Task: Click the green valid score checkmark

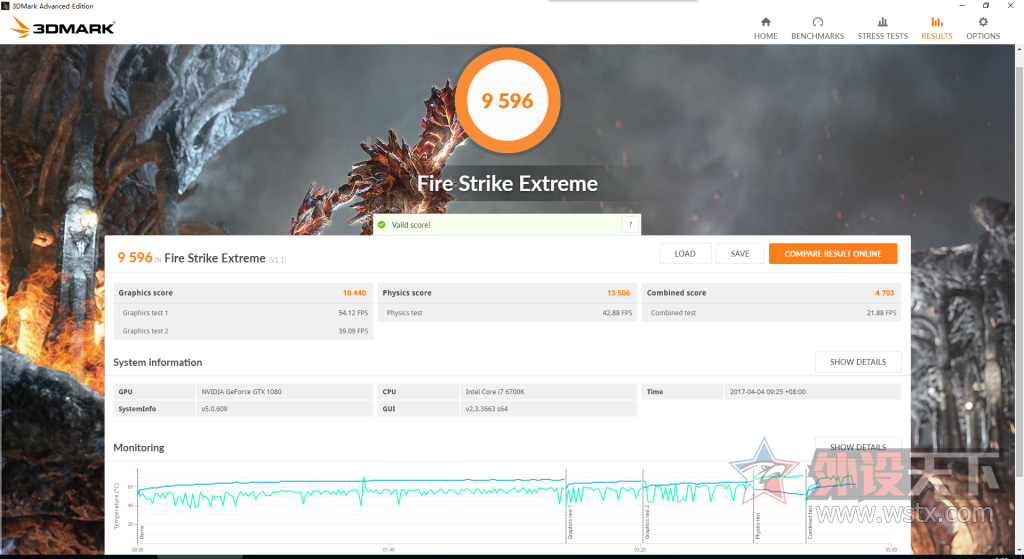Action: click(381, 225)
